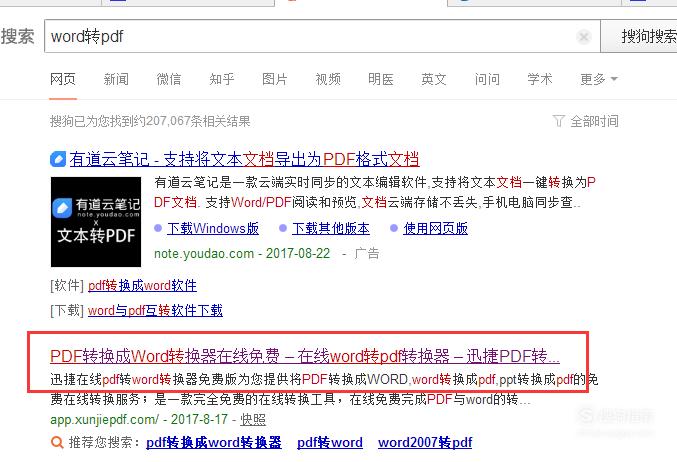Viewport: 677px width, 462px height.
Task: Switch to the 新闻 tab
Action: (x=116, y=79)
